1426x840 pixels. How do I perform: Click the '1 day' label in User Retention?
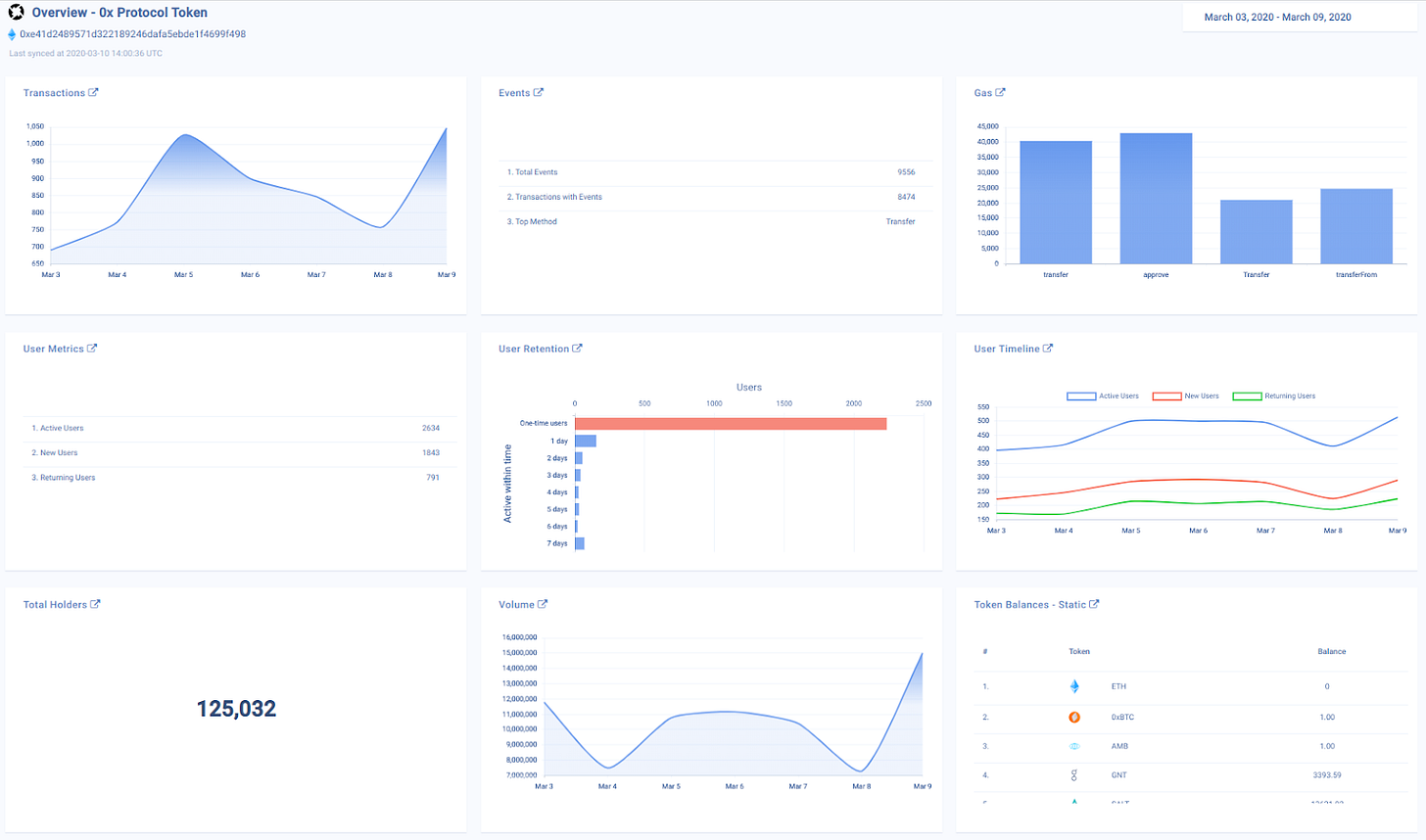[558, 442]
